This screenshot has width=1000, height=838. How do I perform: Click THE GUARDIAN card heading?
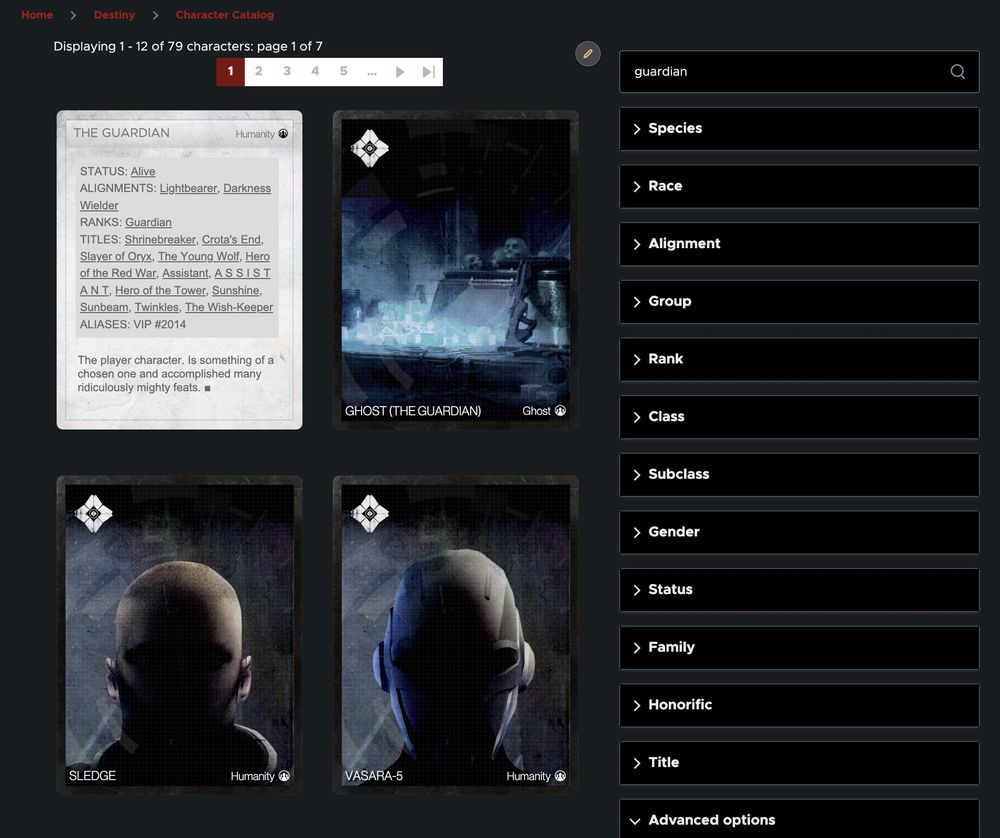pos(122,133)
